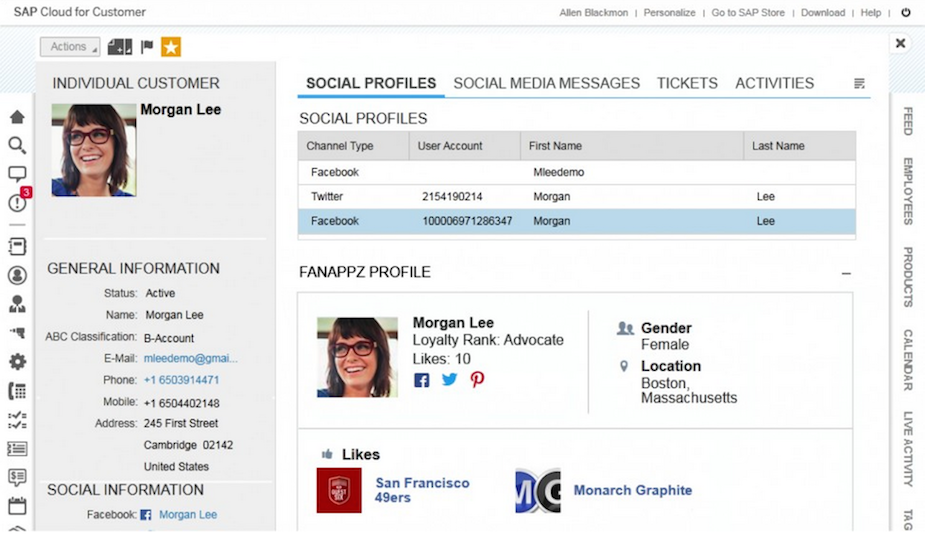
Task: Open the Tickets tab
Action: click(687, 84)
